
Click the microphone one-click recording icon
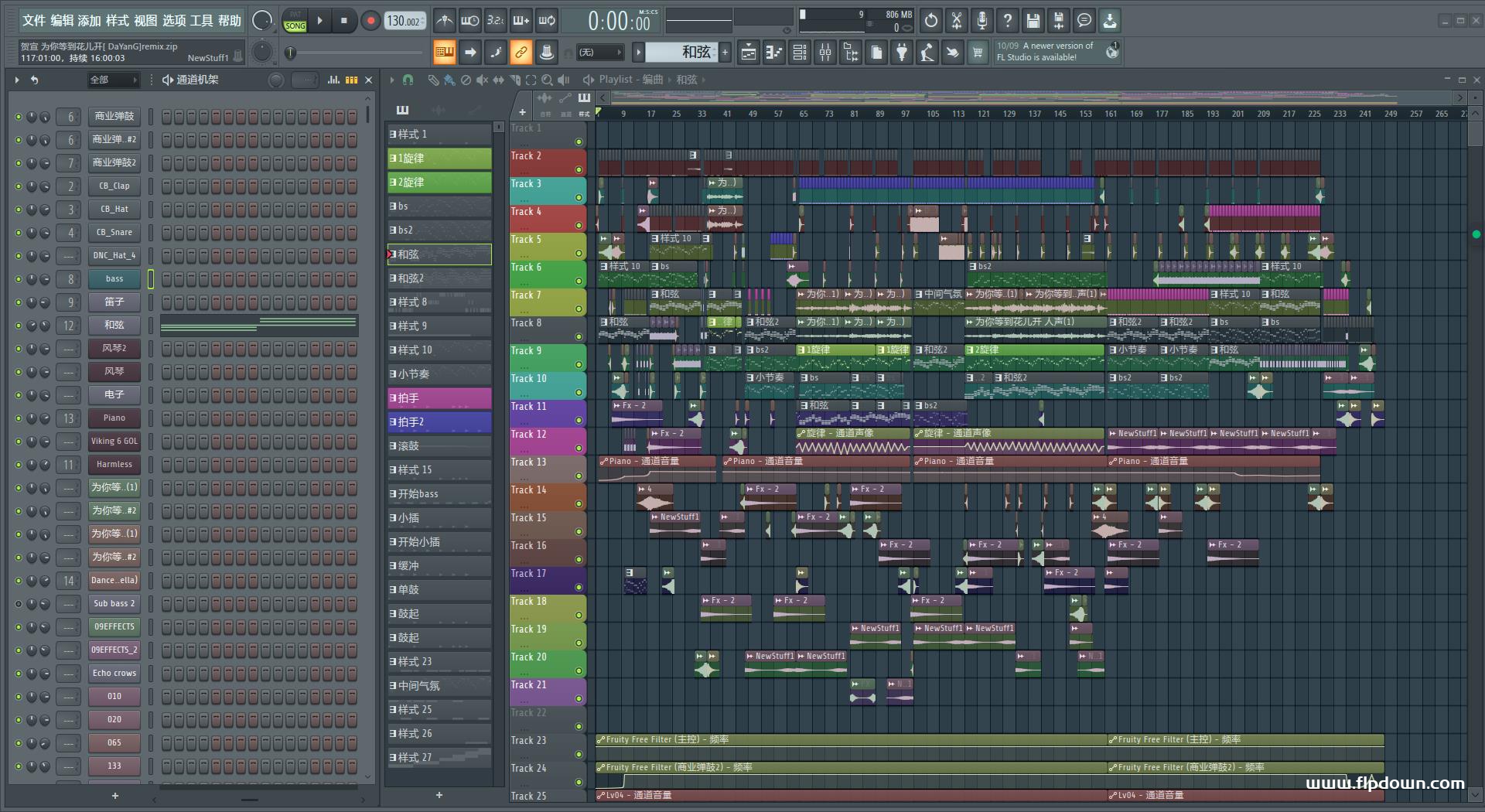click(982, 21)
